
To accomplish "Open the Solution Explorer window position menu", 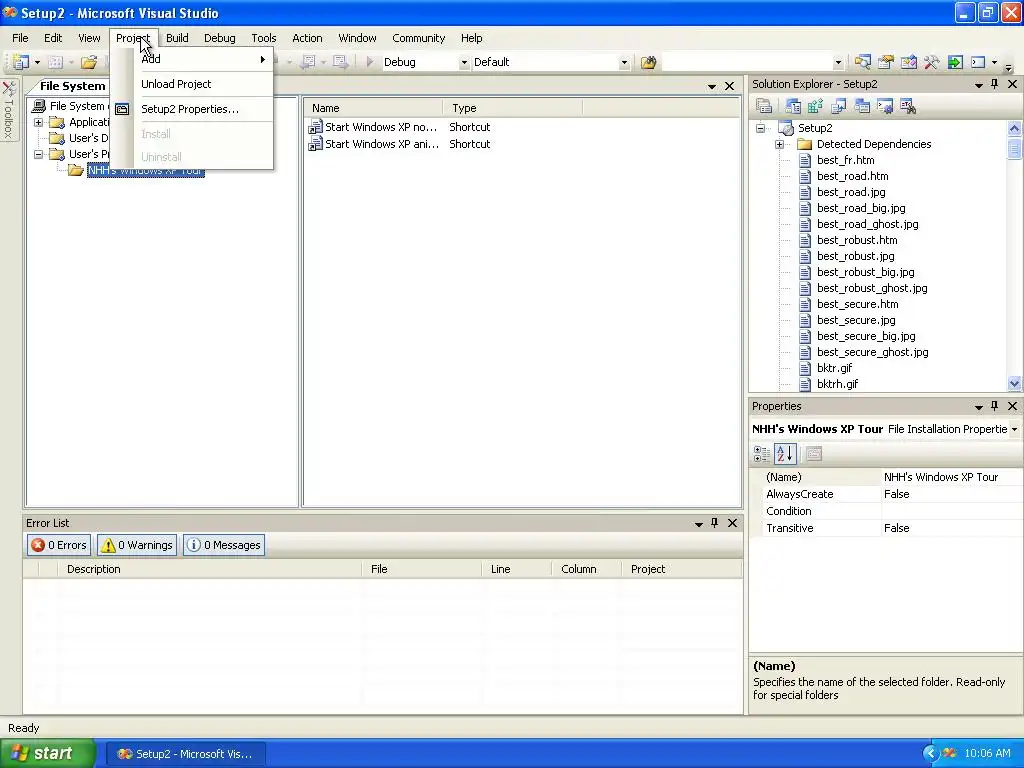I will coord(978,85).
